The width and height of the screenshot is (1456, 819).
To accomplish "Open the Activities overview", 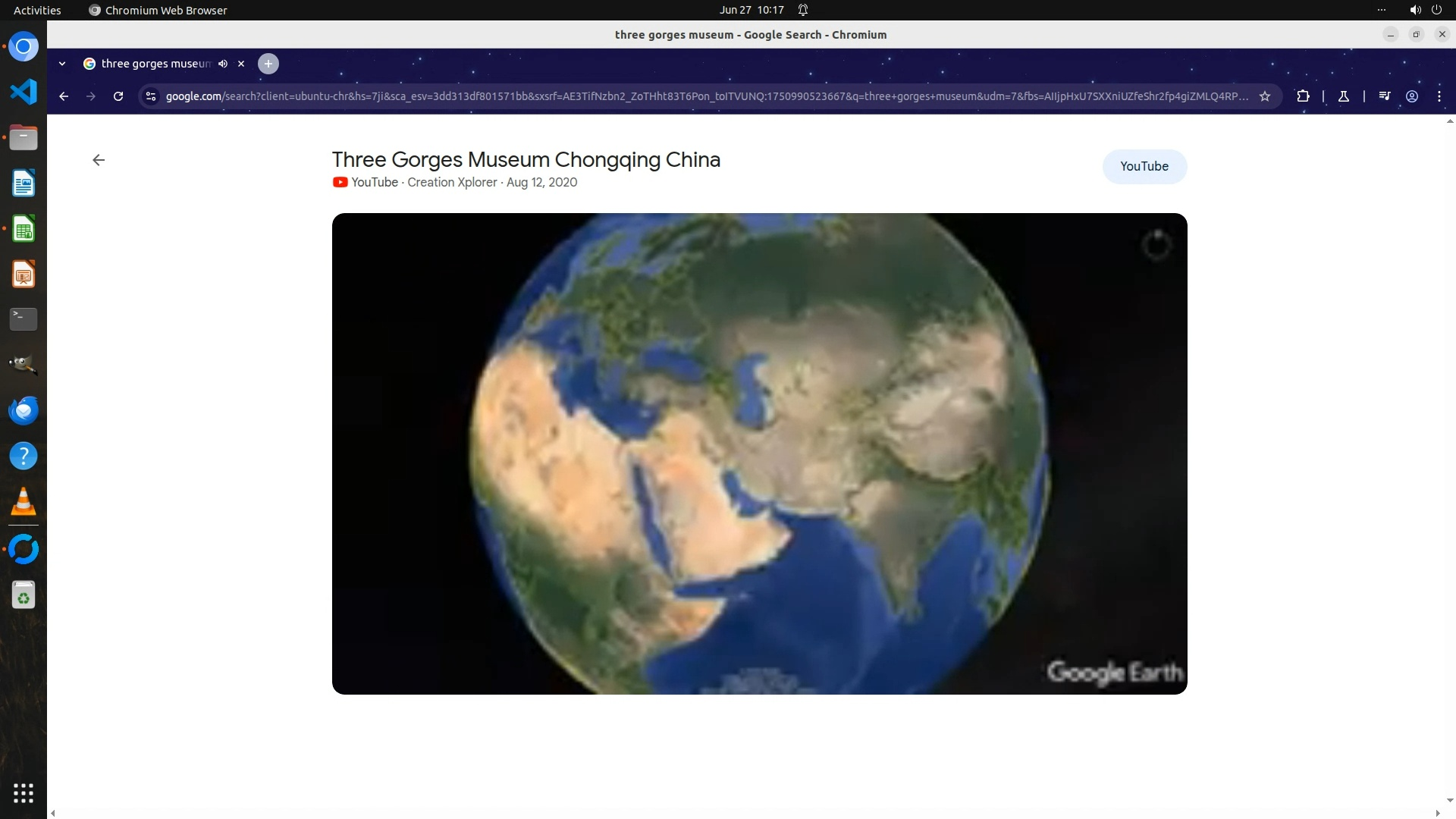I will (37, 10).
